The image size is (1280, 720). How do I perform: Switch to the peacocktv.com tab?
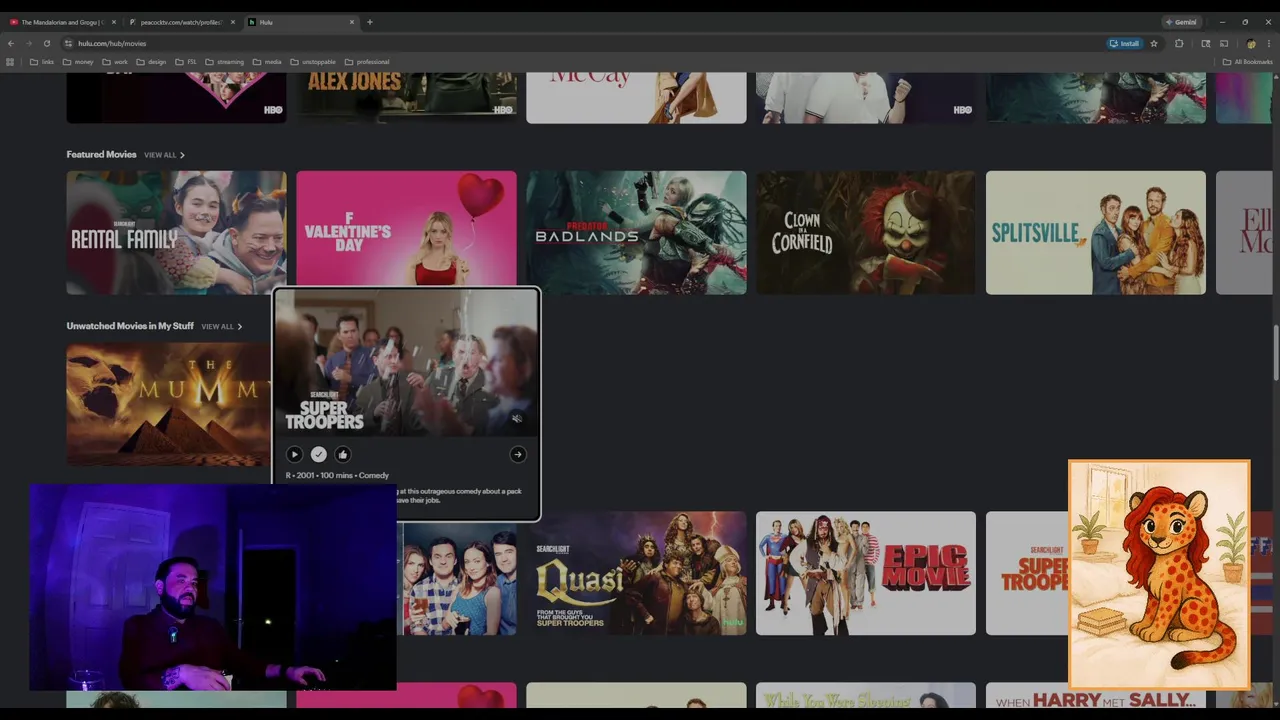coord(182,22)
